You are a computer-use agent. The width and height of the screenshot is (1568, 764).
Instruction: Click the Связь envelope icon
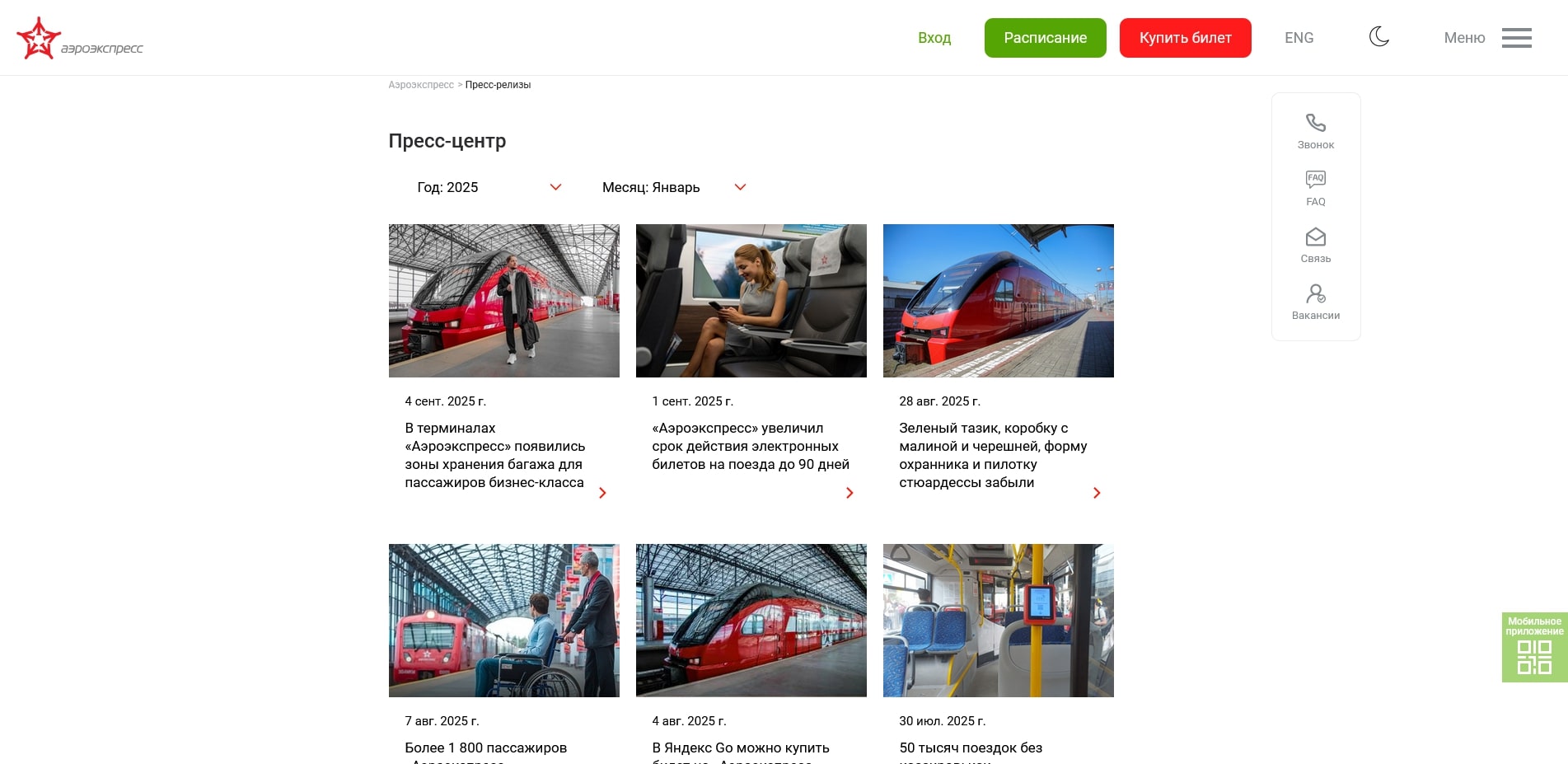click(1315, 237)
